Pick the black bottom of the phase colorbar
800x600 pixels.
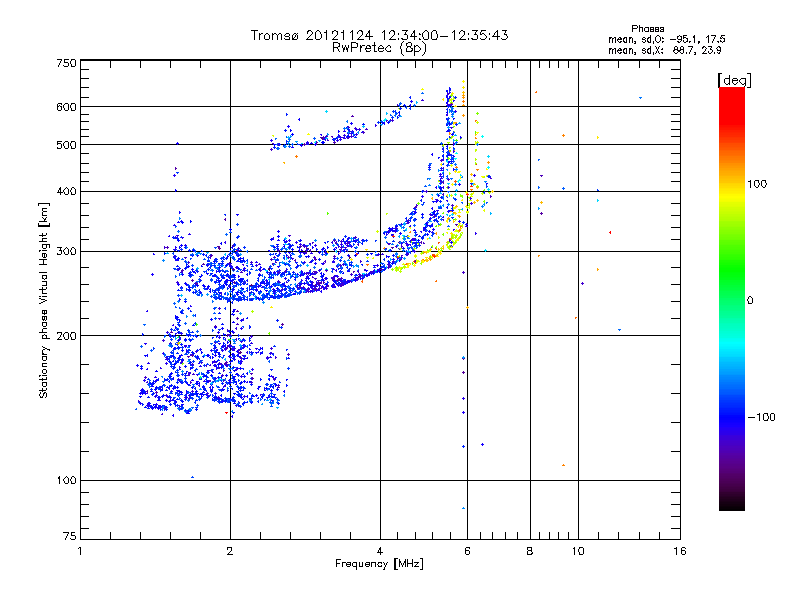click(732, 503)
